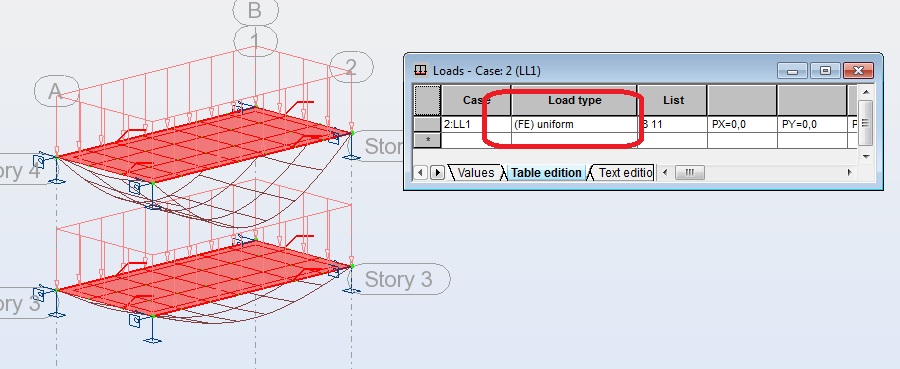Select the (FE) uniform load type cell
900x369 pixels.
coord(574,124)
